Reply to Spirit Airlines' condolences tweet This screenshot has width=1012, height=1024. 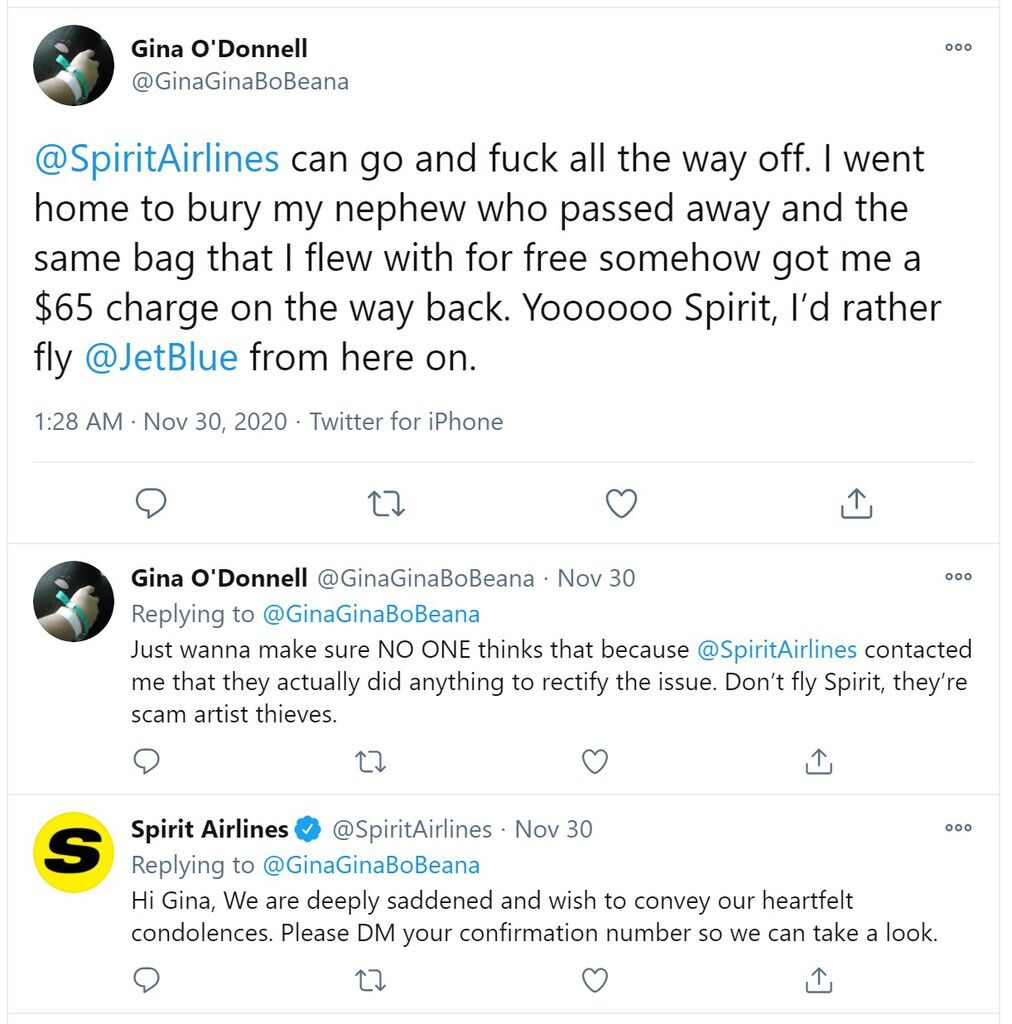coord(146,980)
